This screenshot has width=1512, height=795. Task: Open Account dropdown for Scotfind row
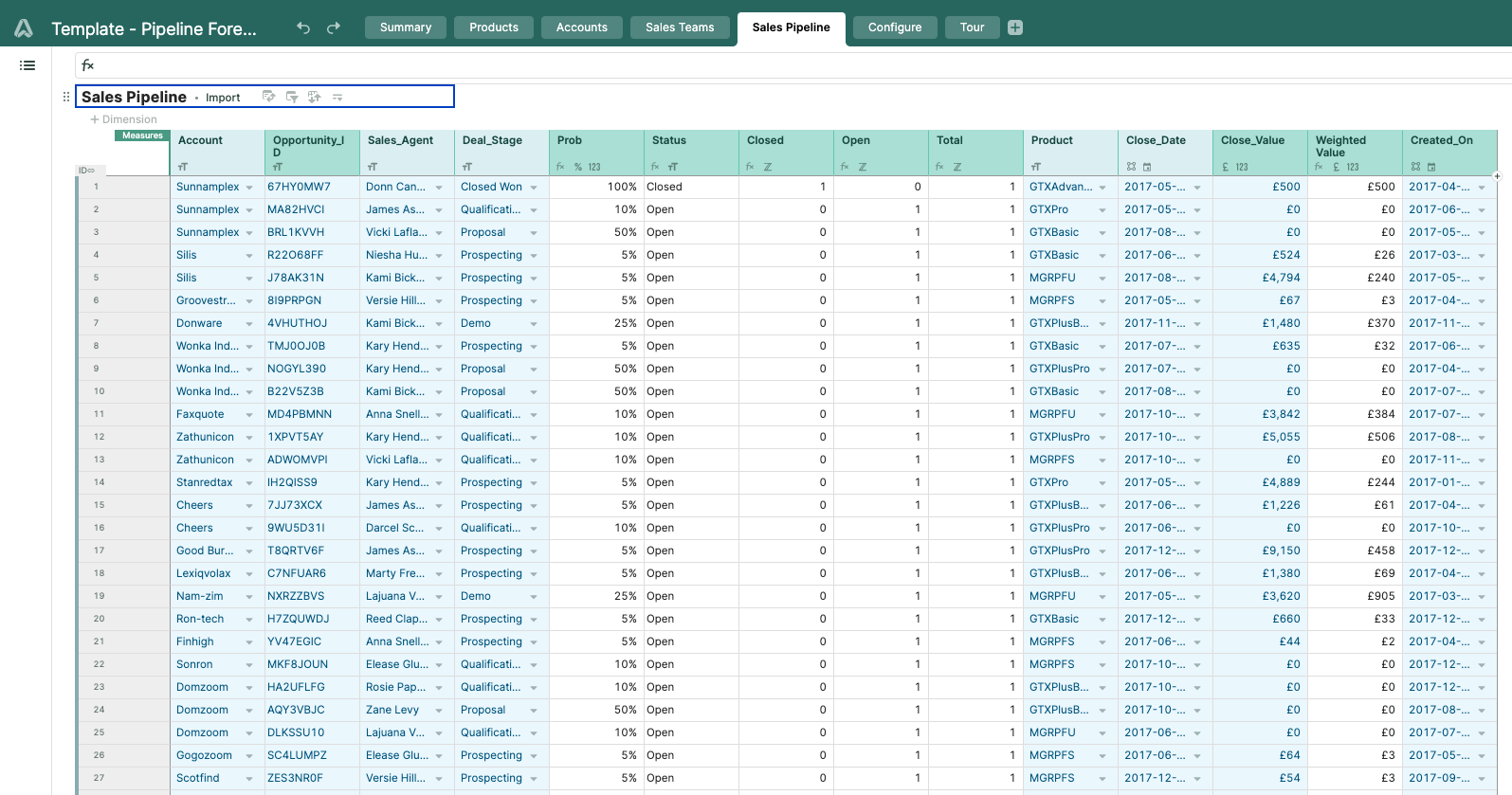tap(249, 779)
